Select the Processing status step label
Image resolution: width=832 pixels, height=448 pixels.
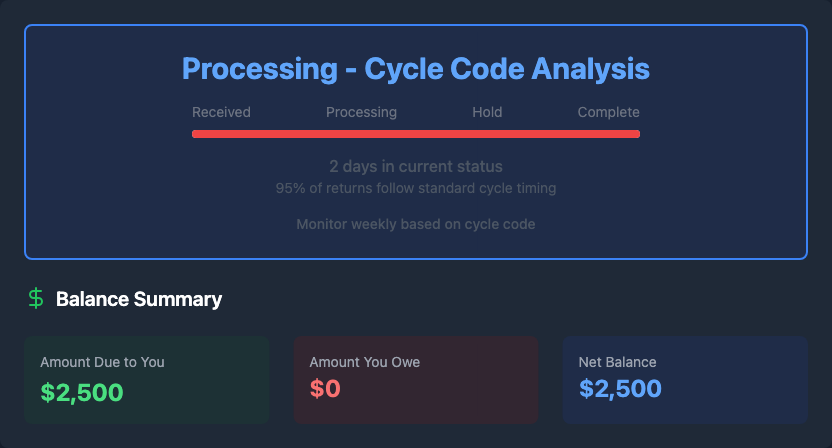point(361,112)
